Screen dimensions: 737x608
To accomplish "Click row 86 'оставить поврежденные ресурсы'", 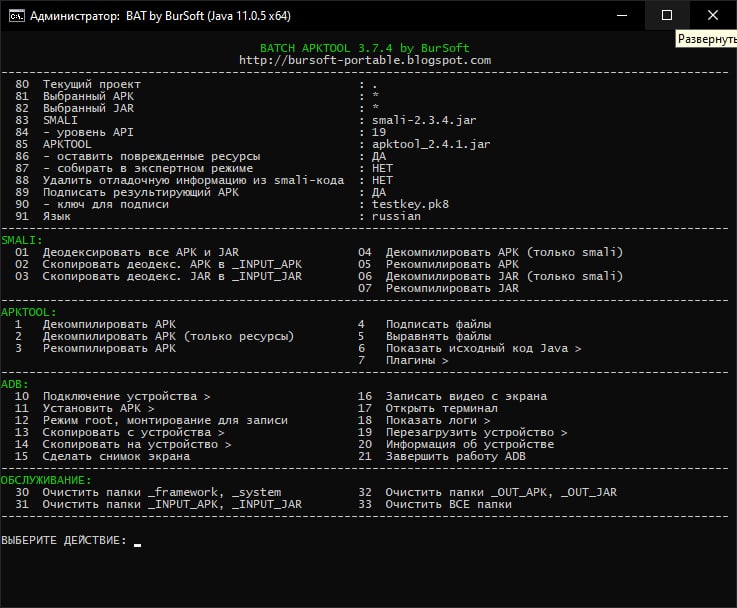I will pyautogui.click(x=200, y=156).
